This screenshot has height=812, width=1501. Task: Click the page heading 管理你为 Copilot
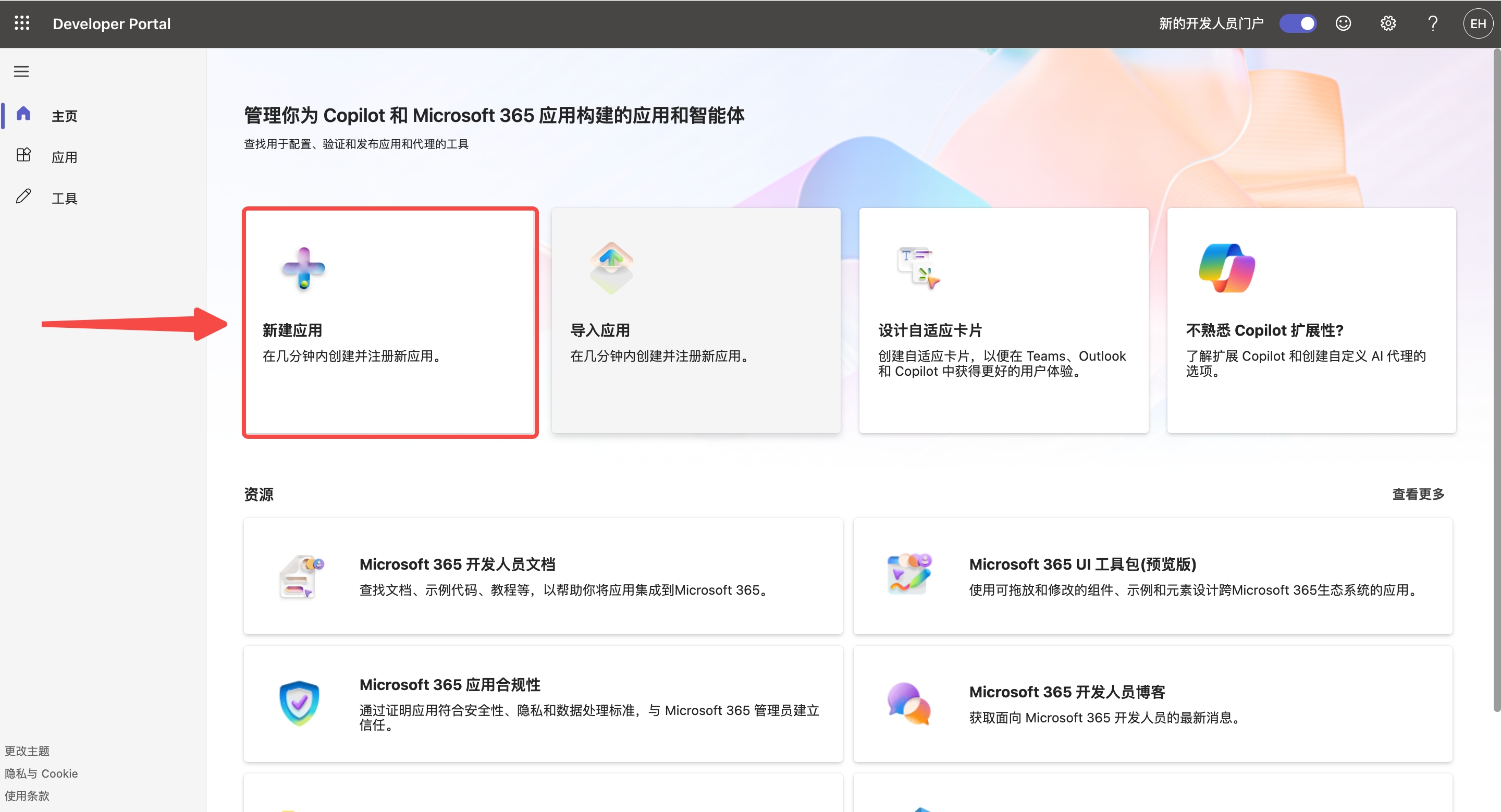[494, 115]
